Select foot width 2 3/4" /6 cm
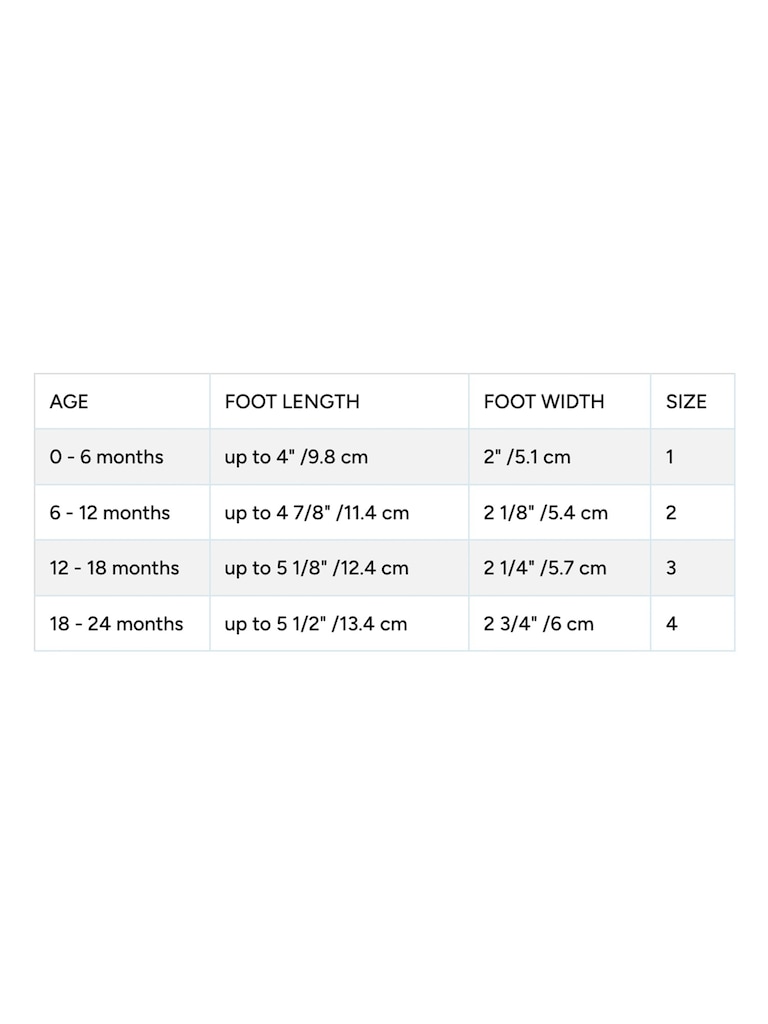Image resolution: width=768 pixels, height=1024 pixels. coord(539,624)
